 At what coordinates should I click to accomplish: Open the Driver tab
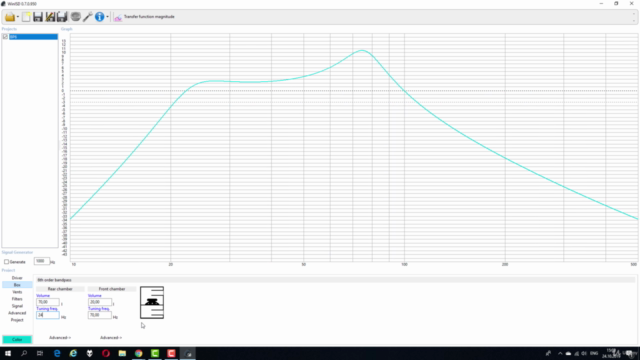coord(17,278)
